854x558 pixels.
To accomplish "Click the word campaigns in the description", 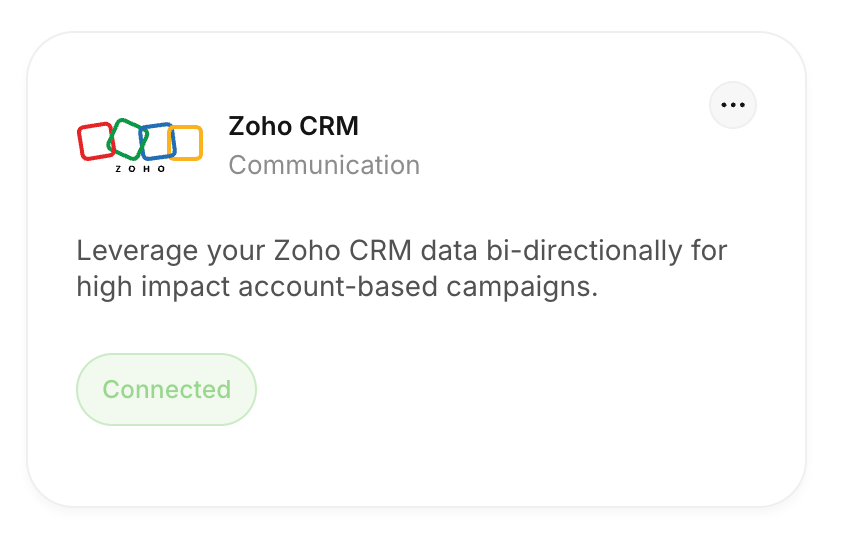I will pos(522,287).
